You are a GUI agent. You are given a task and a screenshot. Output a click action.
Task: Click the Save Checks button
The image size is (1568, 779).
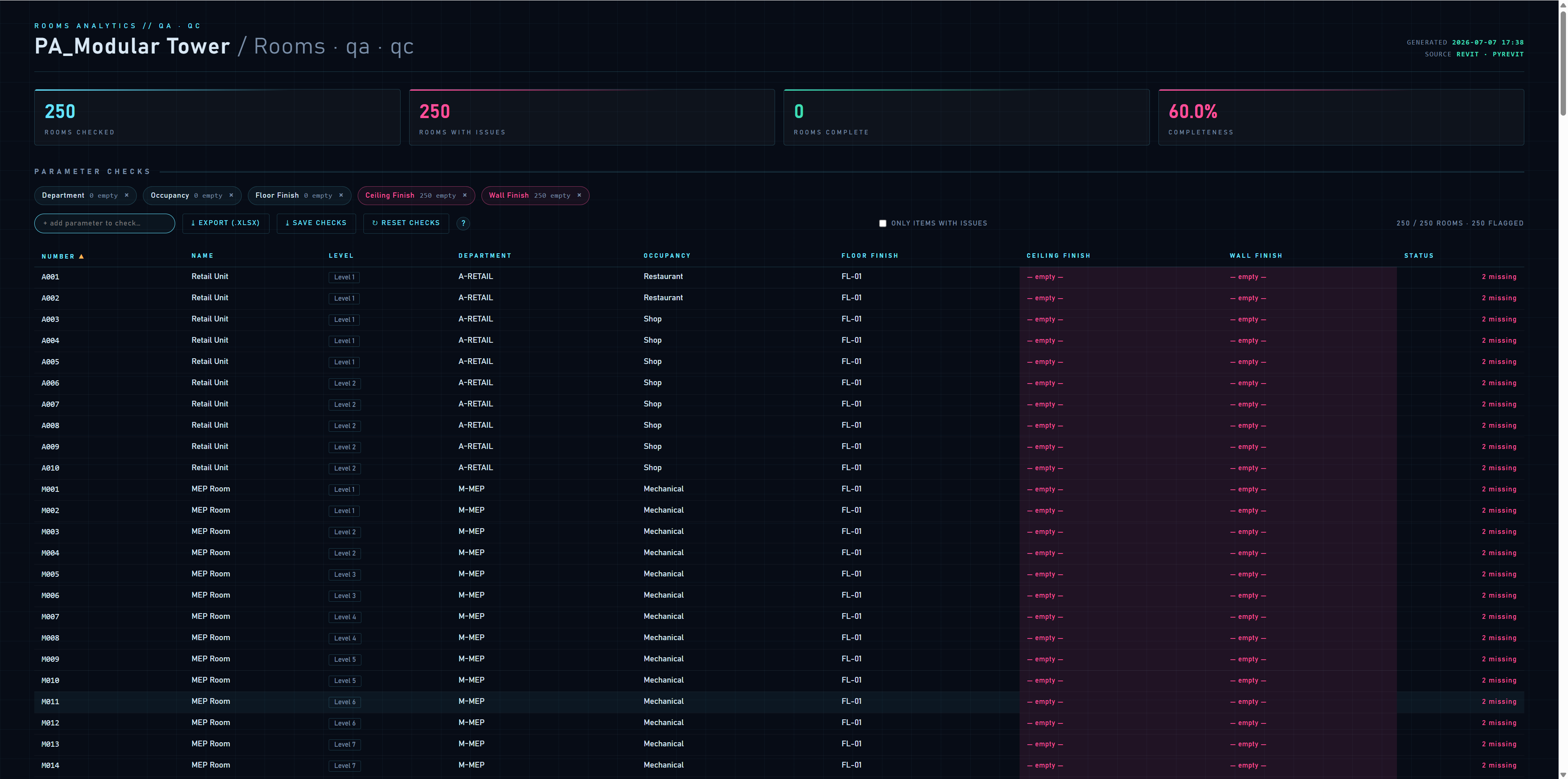tap(316, 223)
